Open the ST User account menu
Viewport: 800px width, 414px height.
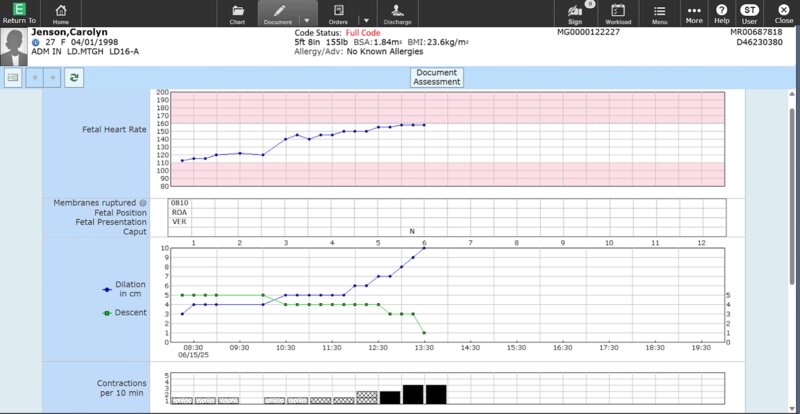pos(749,13)
